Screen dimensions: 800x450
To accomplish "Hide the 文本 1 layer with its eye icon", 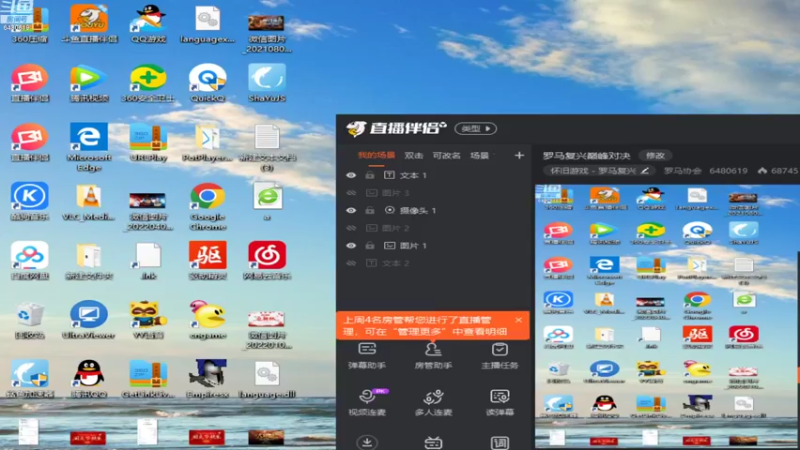I will 351,175.
